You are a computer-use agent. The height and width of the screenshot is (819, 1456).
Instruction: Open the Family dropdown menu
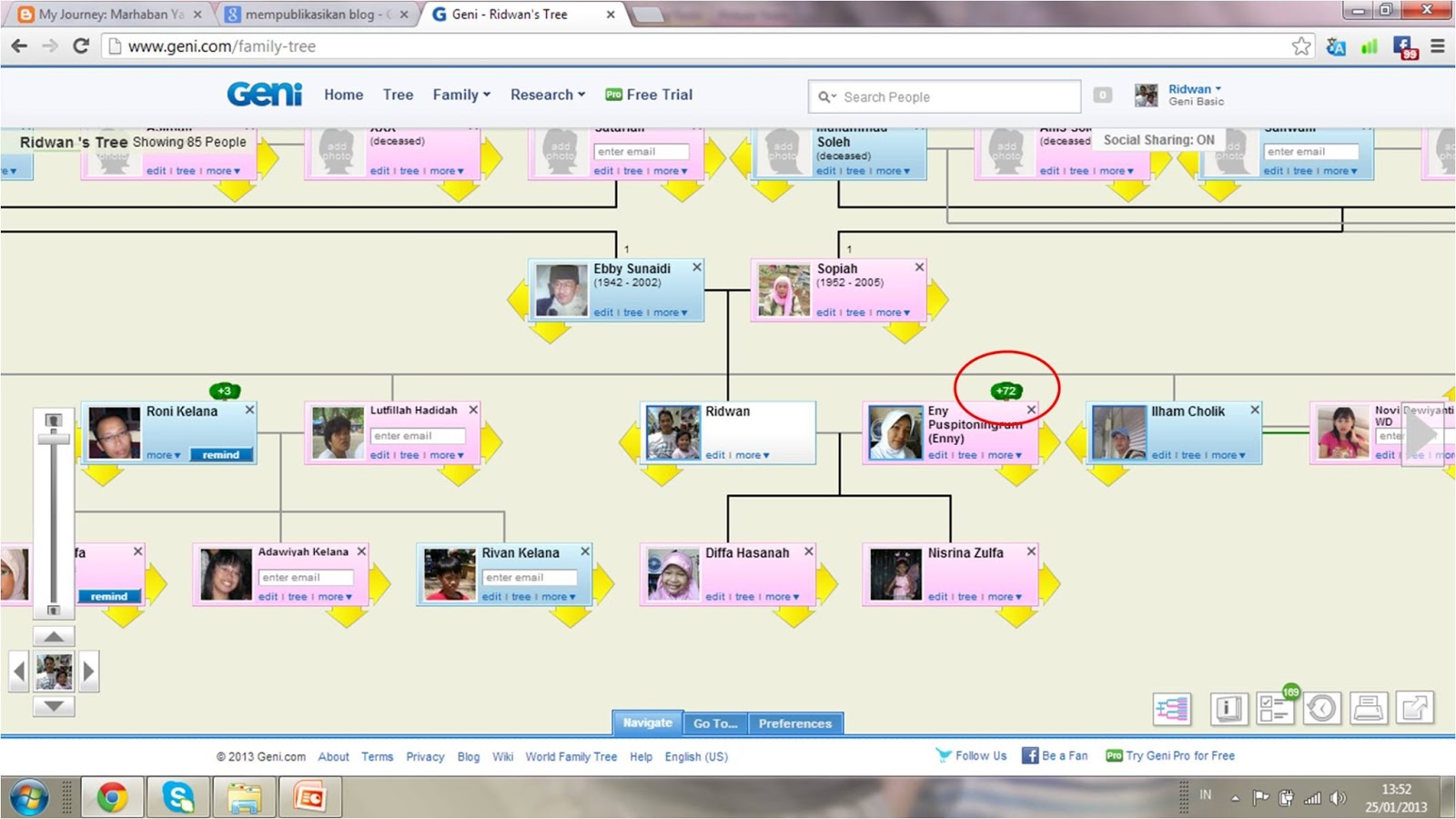click(461, 95)
